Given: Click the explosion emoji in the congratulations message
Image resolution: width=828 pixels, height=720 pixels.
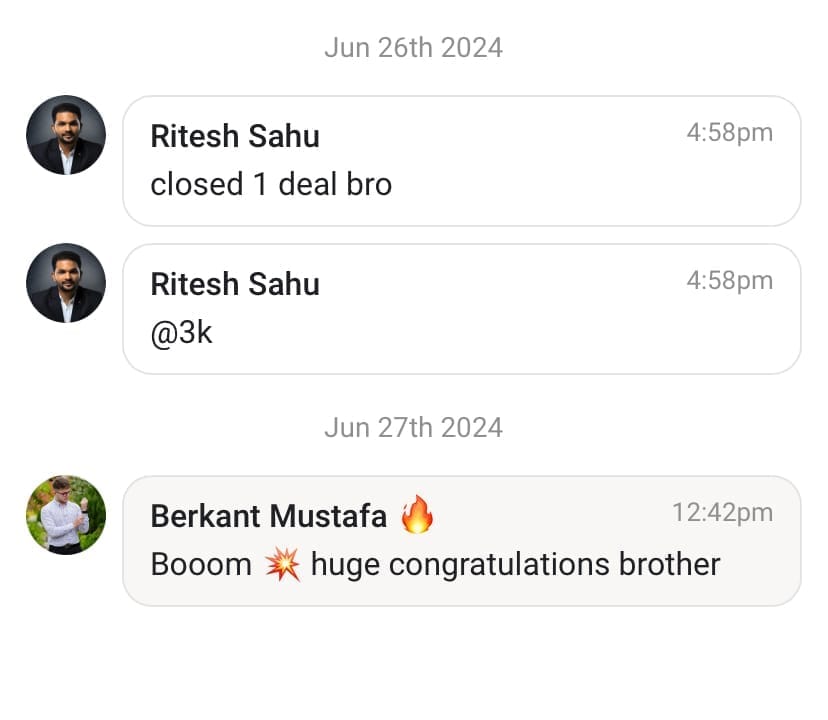Looking at the screenshot, I should (282, 565).
